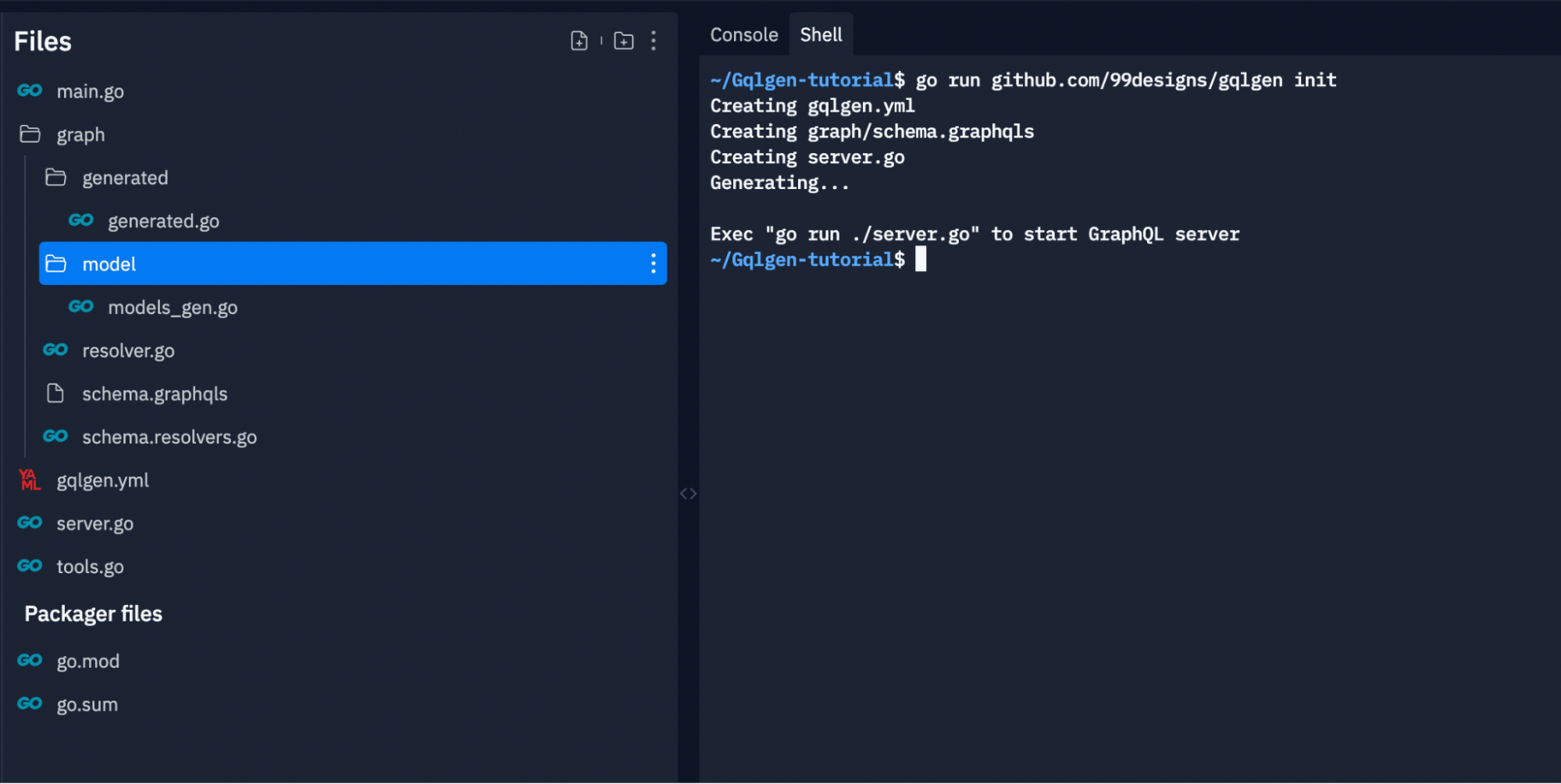Click the file icon beside schema.graphqls

[55, 394]
